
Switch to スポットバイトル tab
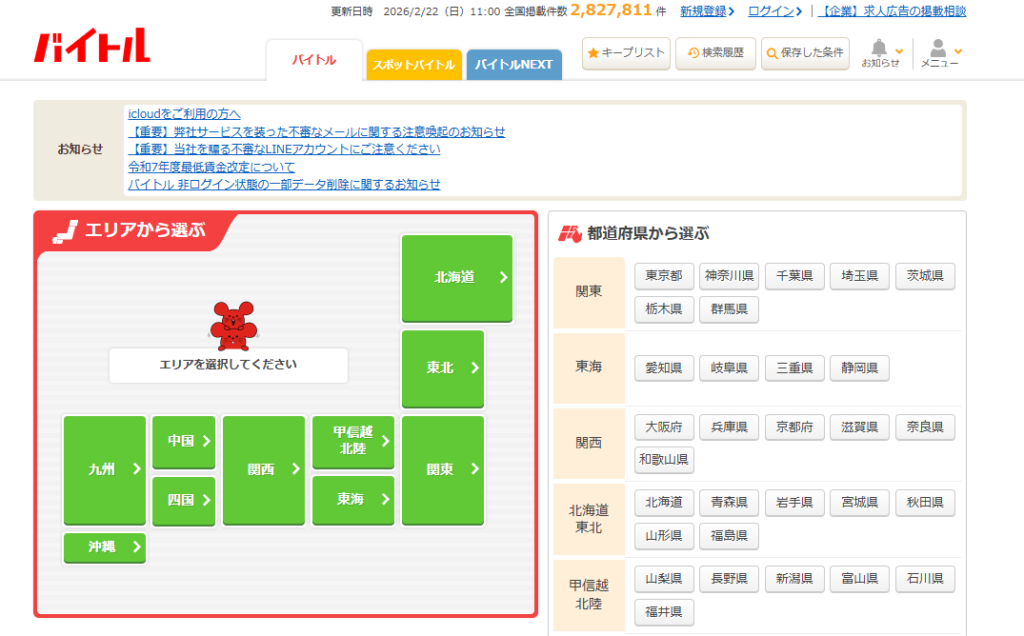click(x=413, y=65)
